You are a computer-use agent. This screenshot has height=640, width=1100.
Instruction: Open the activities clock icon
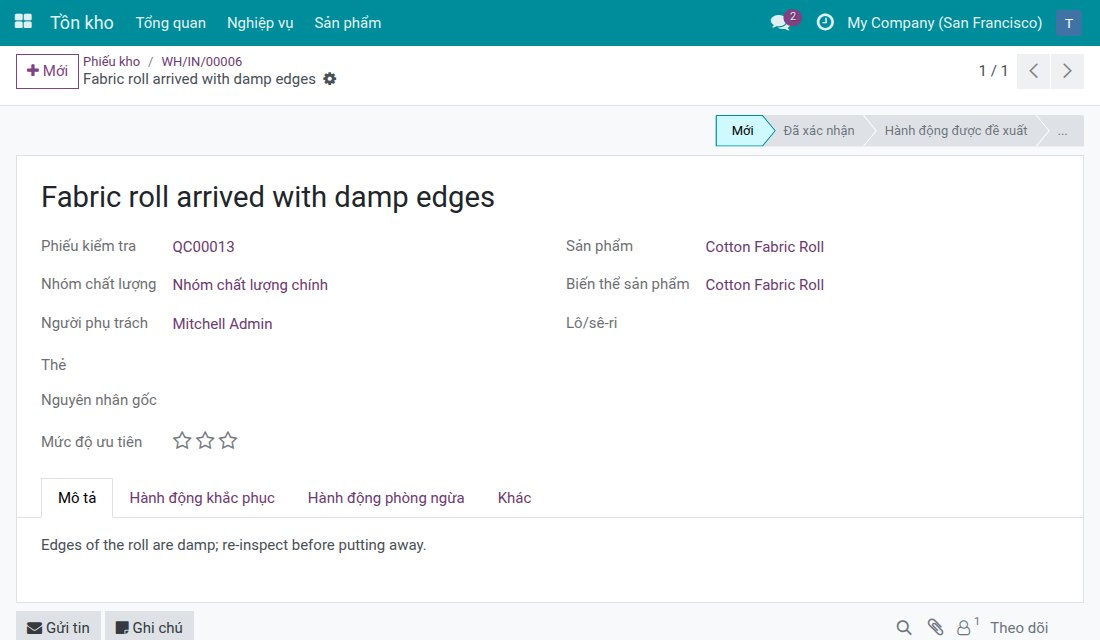click(826, 22)
